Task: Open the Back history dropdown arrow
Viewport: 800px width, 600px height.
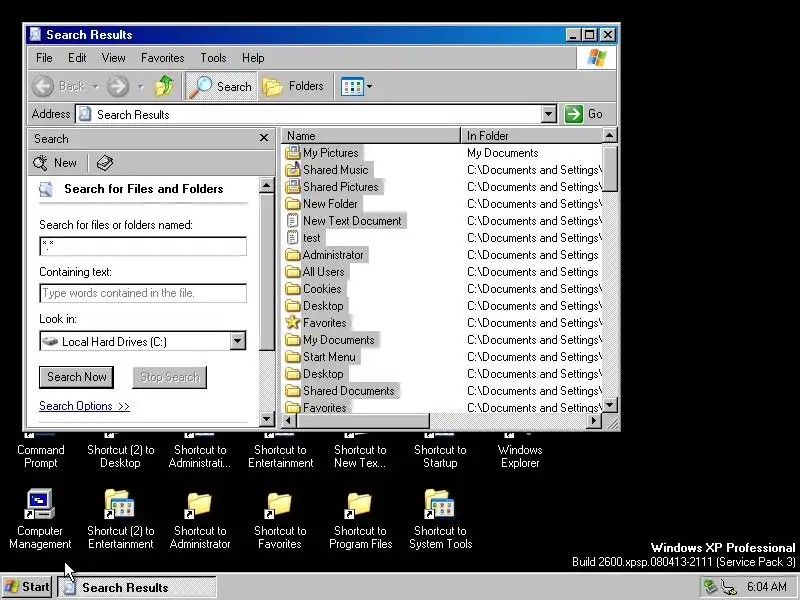Action: coord(96,87)
